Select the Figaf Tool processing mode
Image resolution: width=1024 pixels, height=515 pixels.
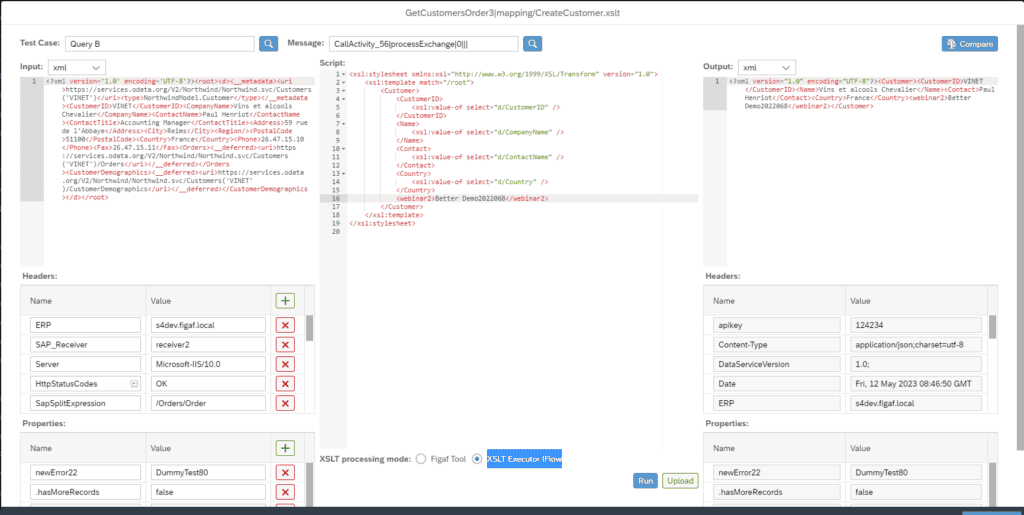point(421,460)
